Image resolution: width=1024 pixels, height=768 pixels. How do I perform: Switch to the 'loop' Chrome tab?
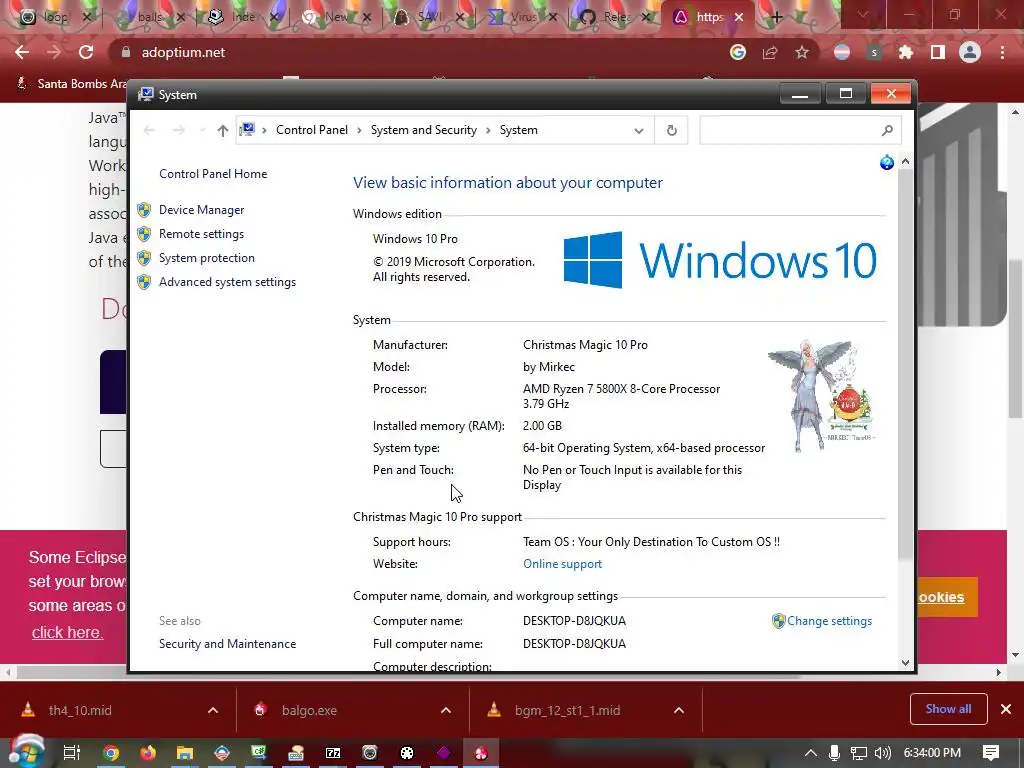tap(56, 17)
